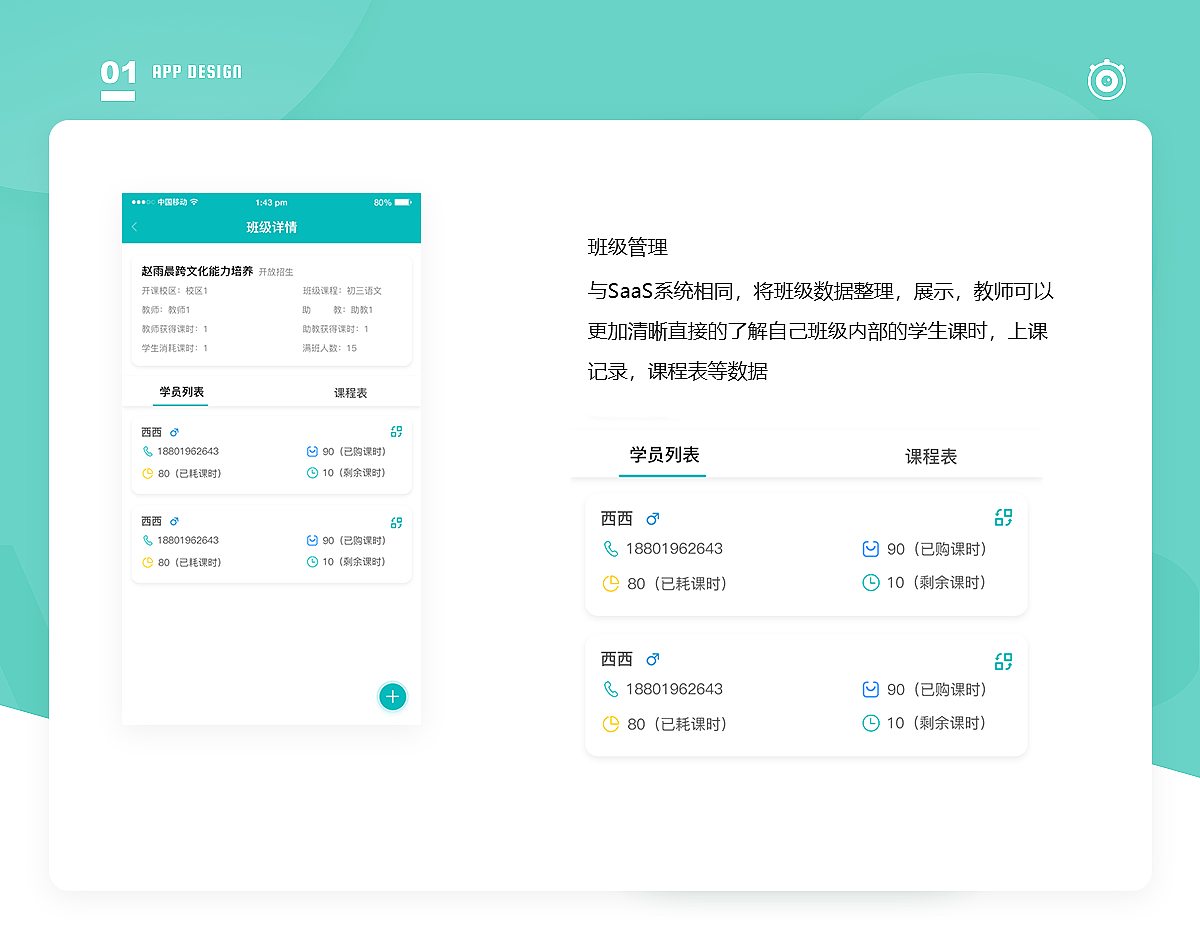
Task: Tap 中国移动 carrier label in status bar
Action: [x=172, y=202]
